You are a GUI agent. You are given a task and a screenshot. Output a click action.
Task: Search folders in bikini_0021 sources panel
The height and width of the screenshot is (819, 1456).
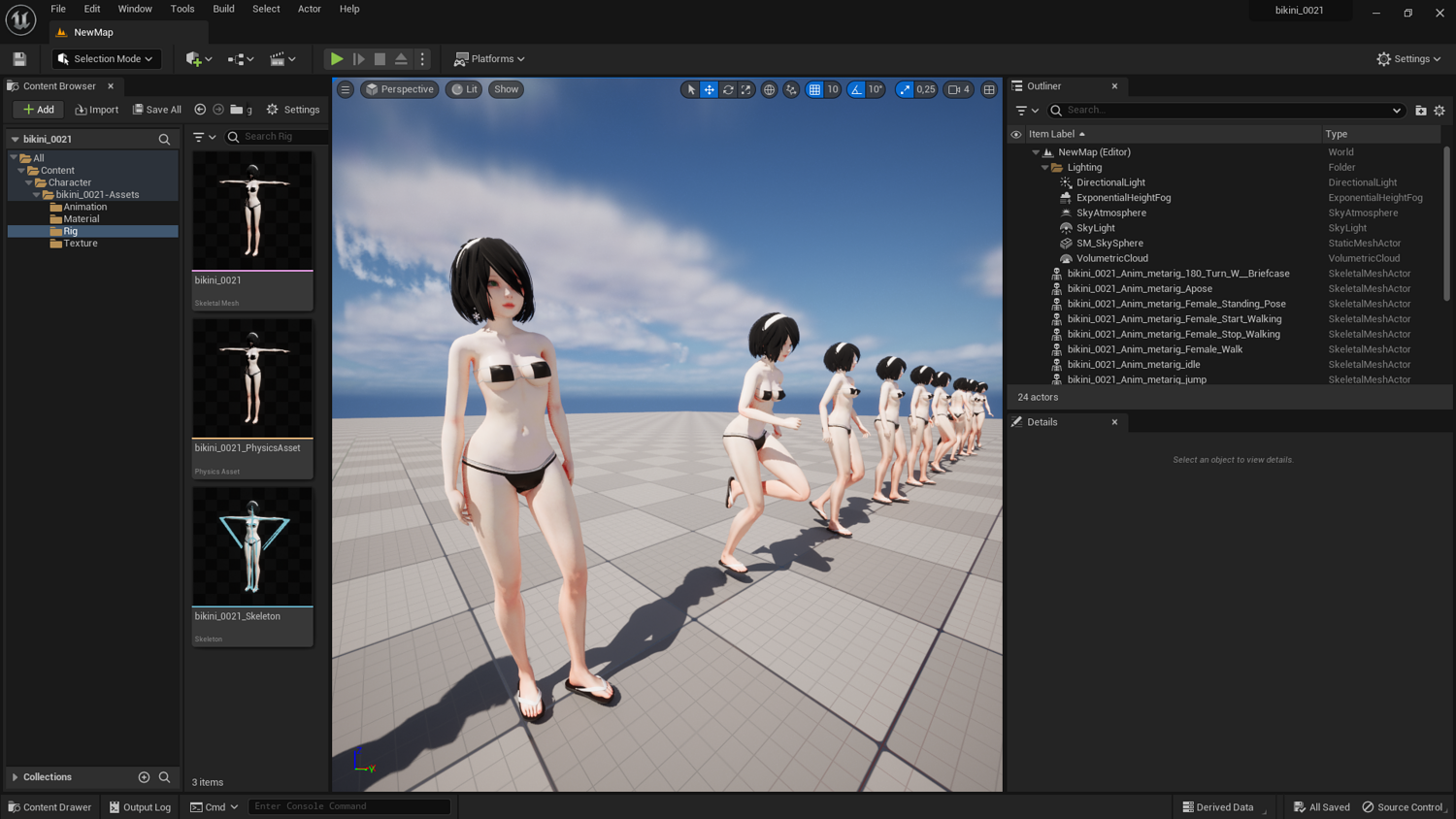[164, 140]
